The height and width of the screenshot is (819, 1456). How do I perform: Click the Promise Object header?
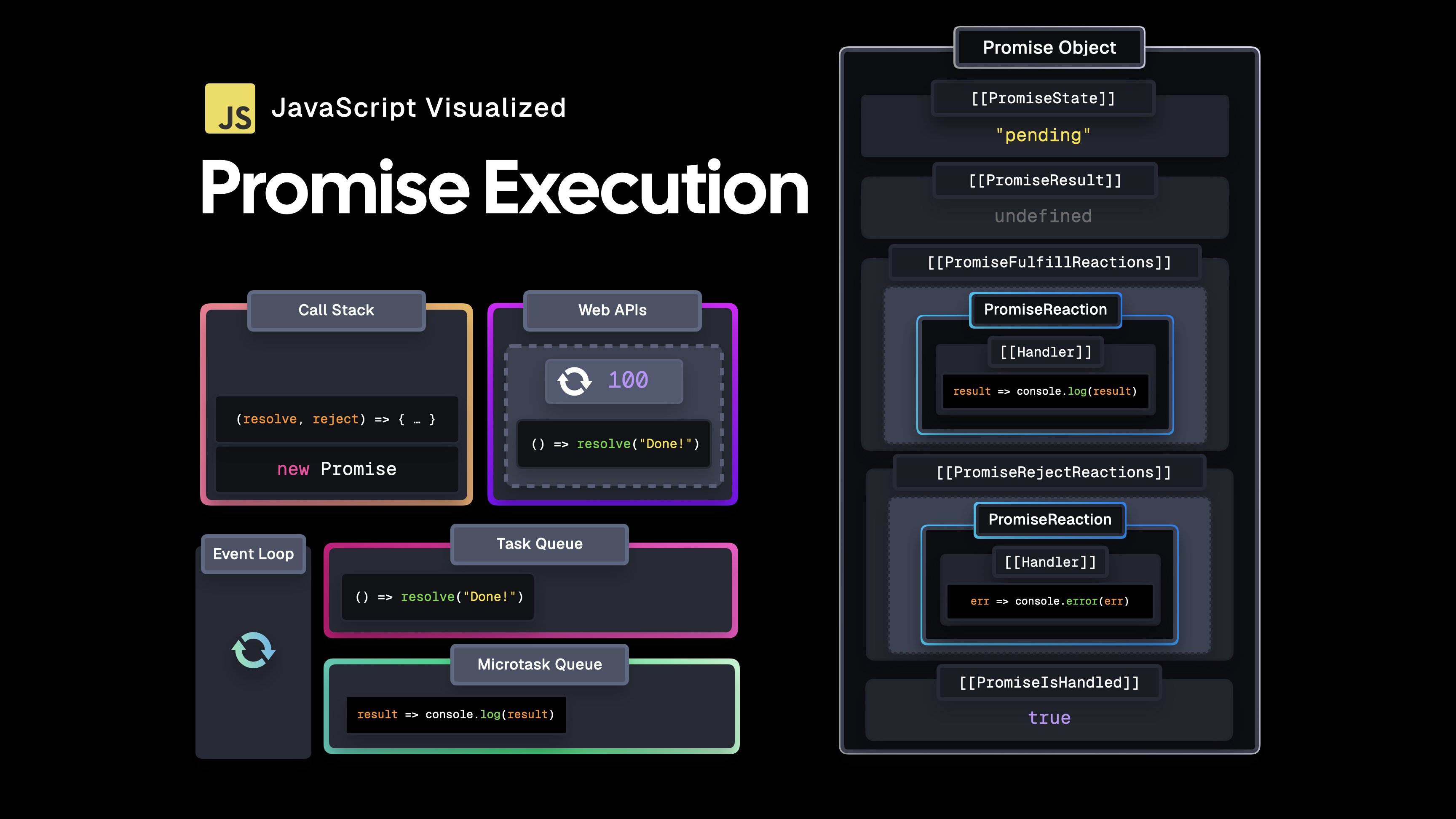[1049, 48]
